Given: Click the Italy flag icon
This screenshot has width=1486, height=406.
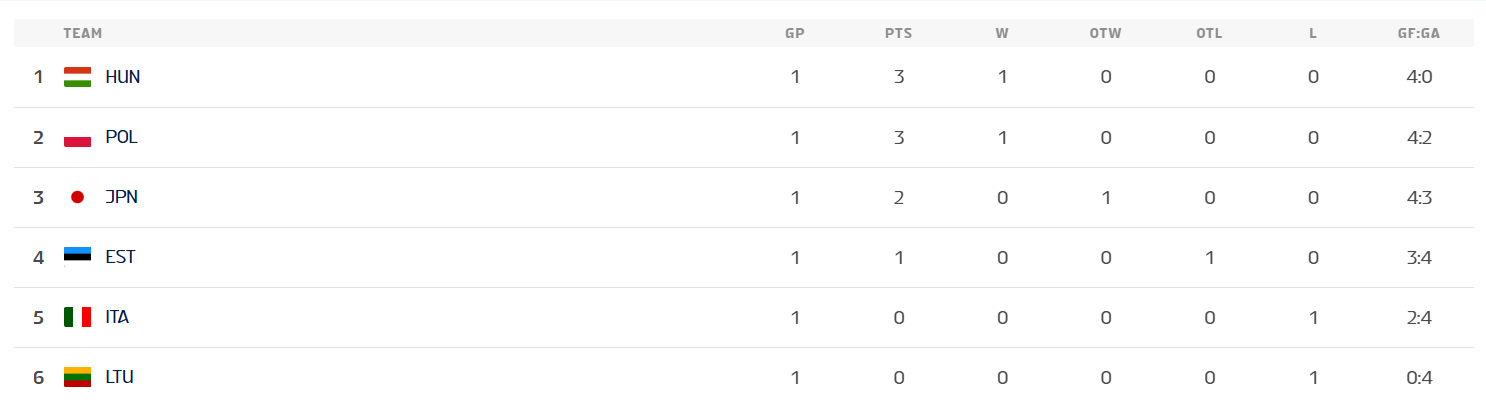Looking at the screenshot, I should pos(77,317).
